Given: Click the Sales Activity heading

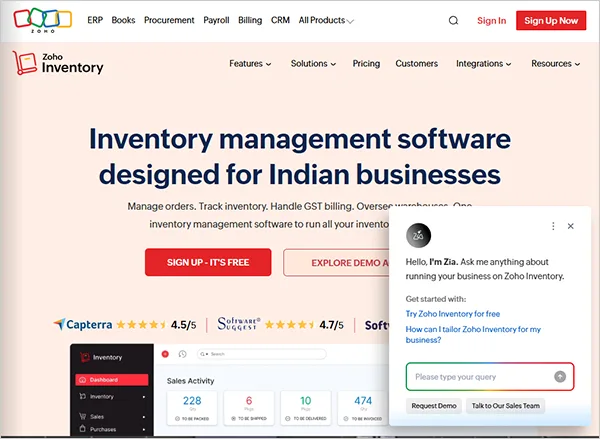Looking at the screenshot, I should point(190,381).
